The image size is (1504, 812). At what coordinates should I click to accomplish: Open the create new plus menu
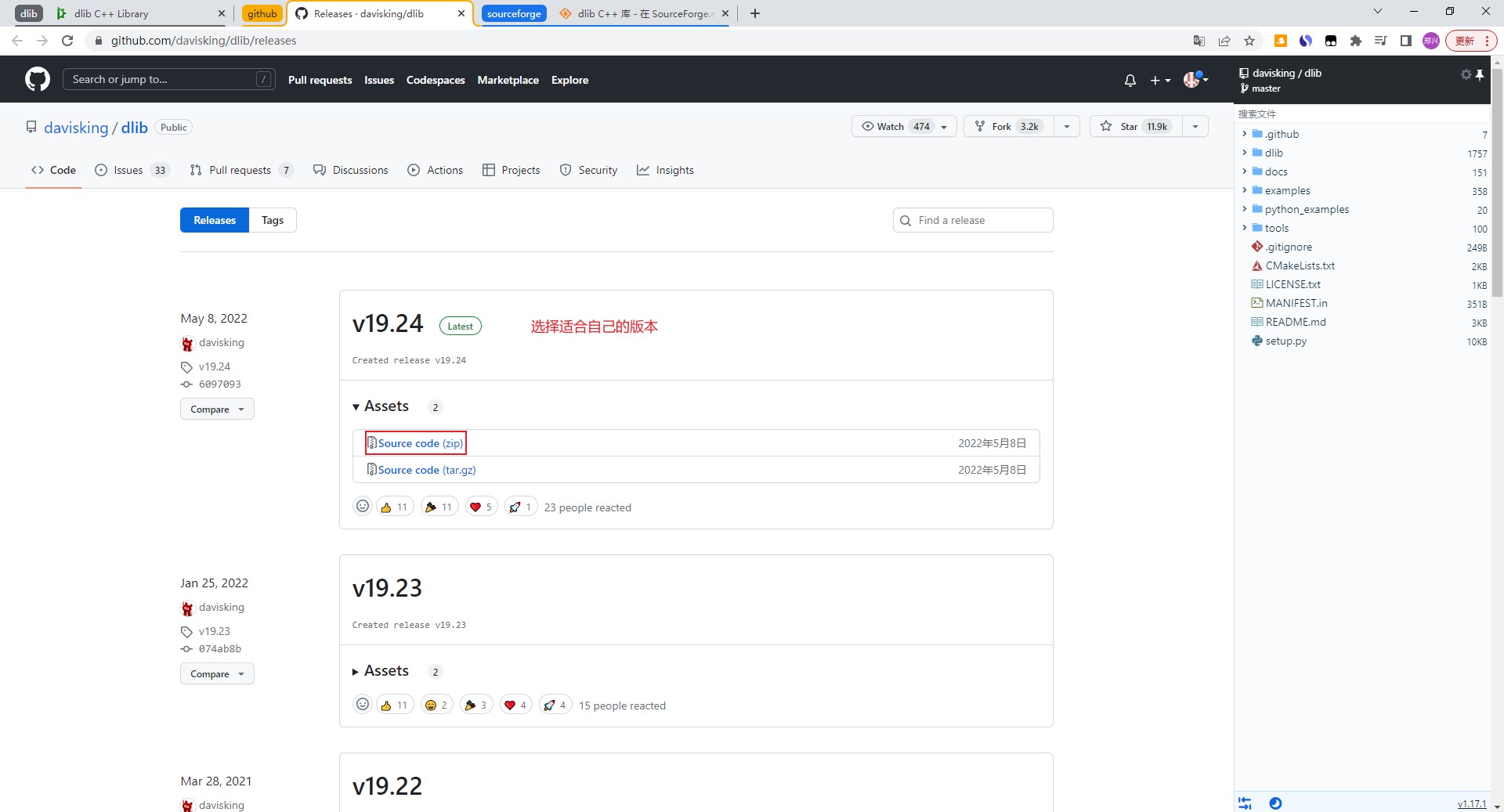coord(1160,80)
